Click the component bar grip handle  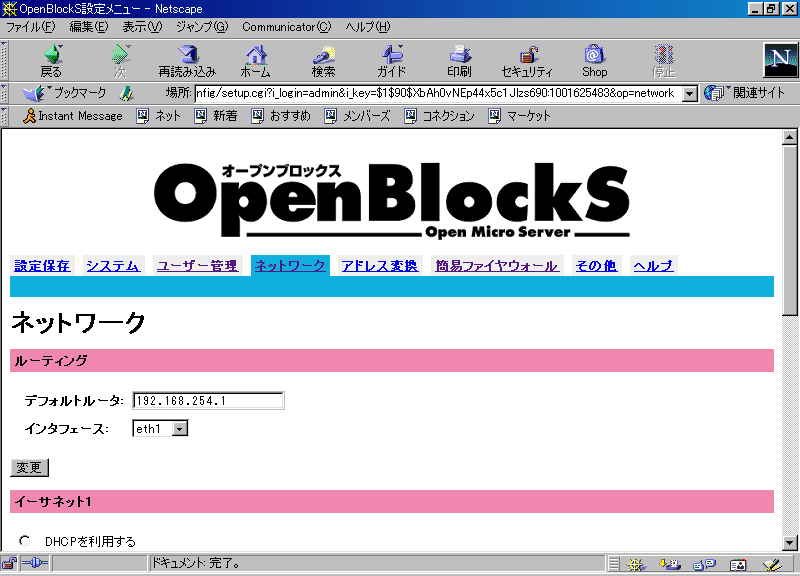pos(614,564)
